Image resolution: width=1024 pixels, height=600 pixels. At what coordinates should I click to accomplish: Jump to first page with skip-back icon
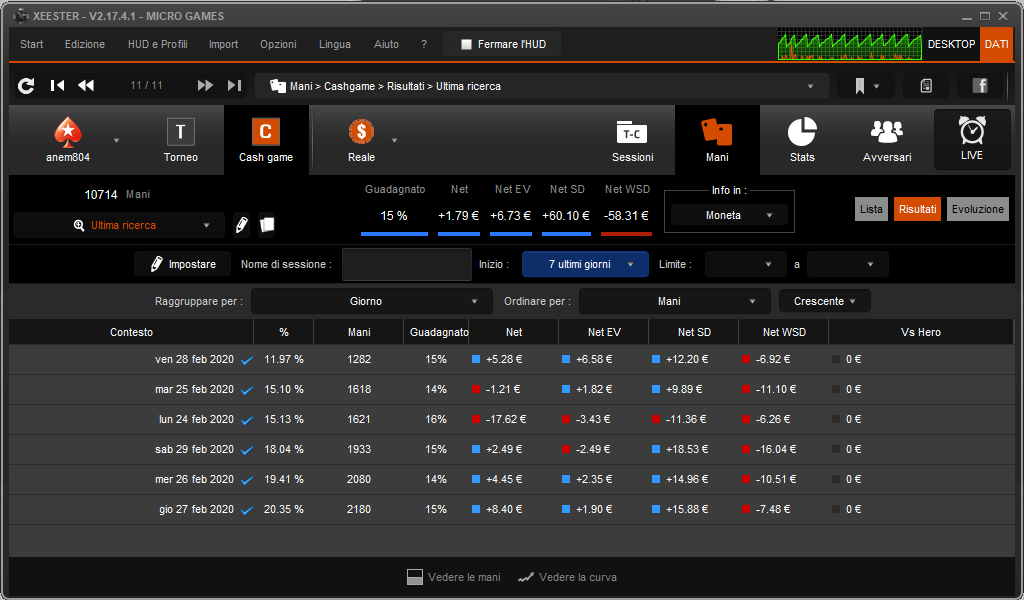click(x=57, y=86)
